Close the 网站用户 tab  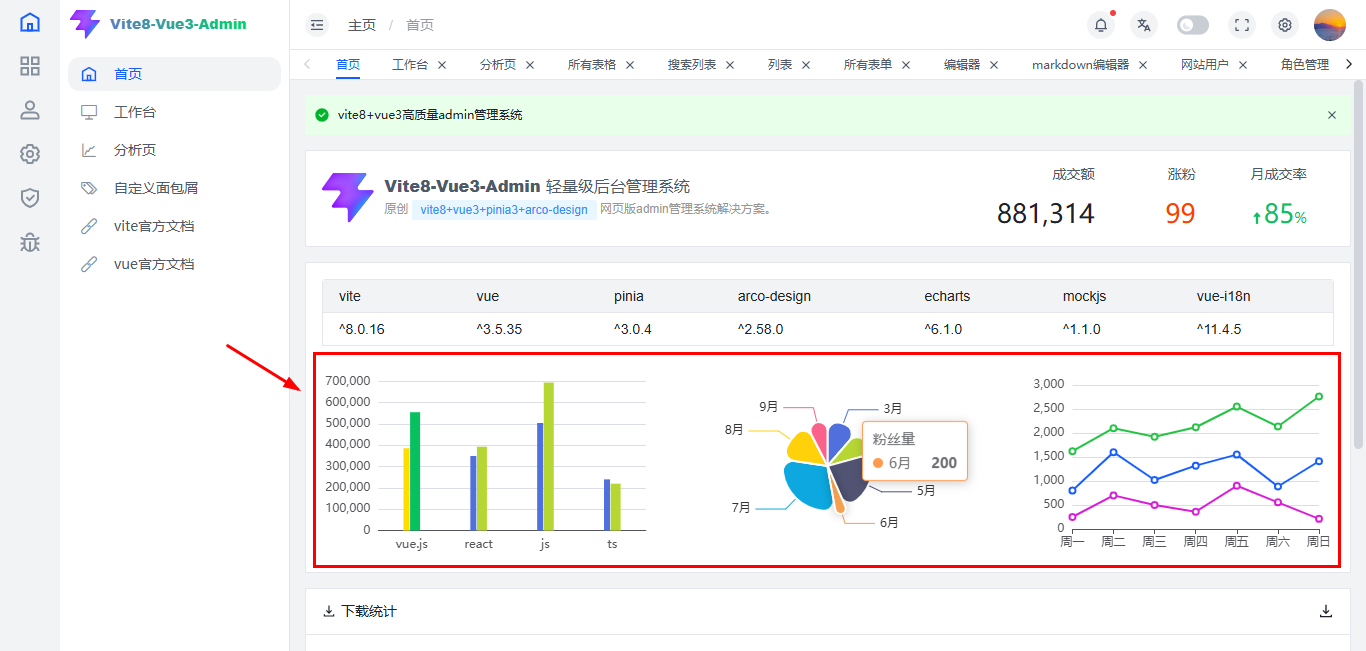point(1243,64)
